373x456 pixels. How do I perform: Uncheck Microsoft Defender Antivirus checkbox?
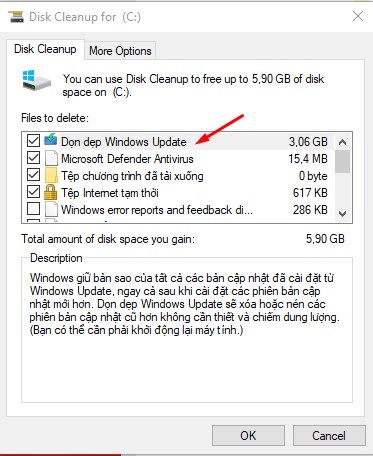[x=33, y=158]
